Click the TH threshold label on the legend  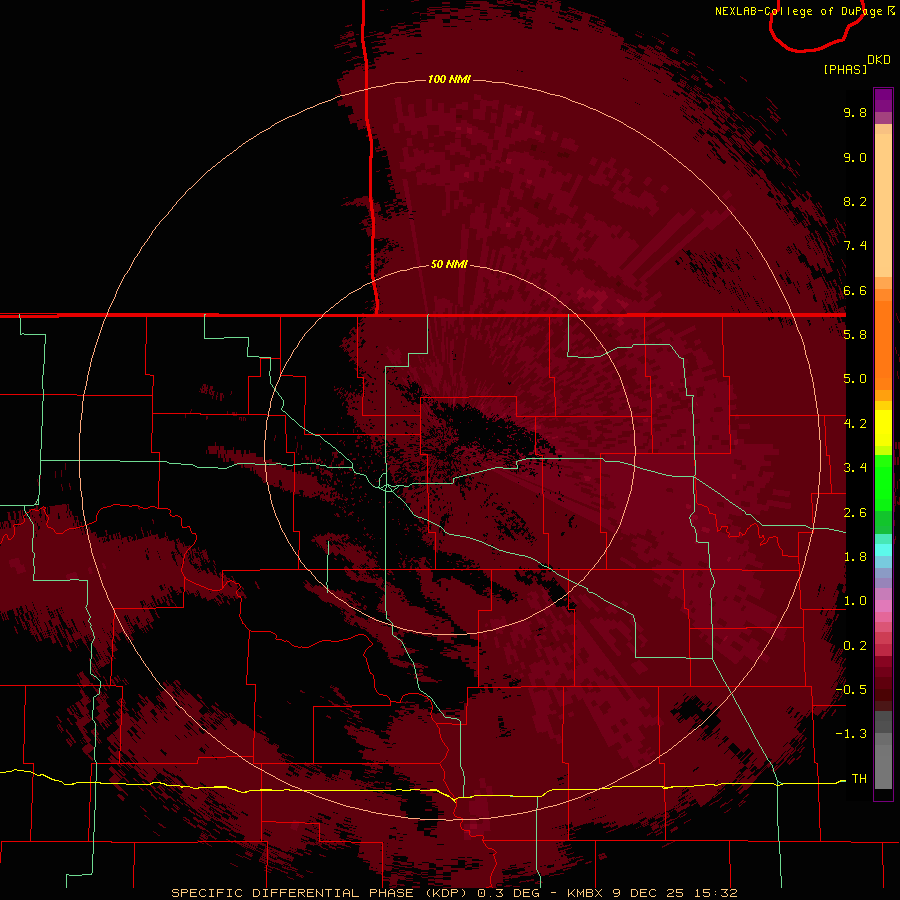click(x=859, y=779)
